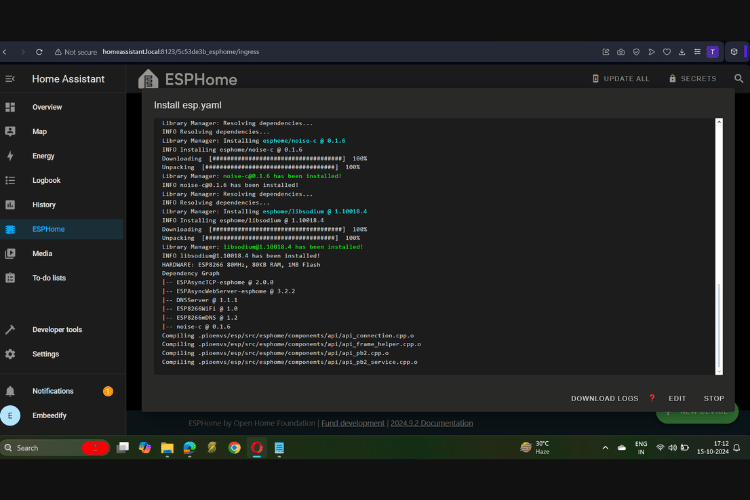The image size is (750, 500).
Task: Click the ESPHome search magnifier icon
Action: 739,78
